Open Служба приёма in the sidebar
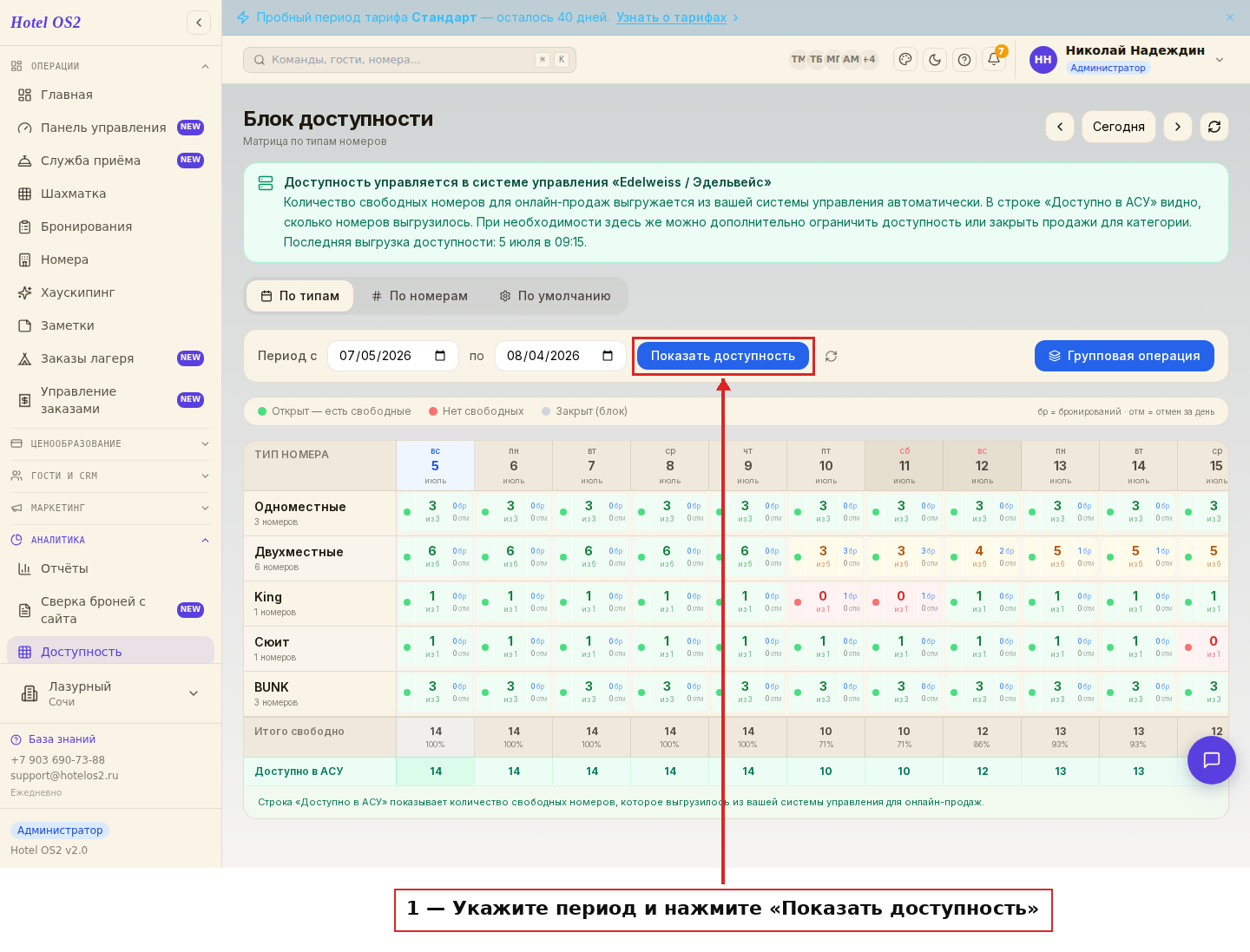 [110, 161]
